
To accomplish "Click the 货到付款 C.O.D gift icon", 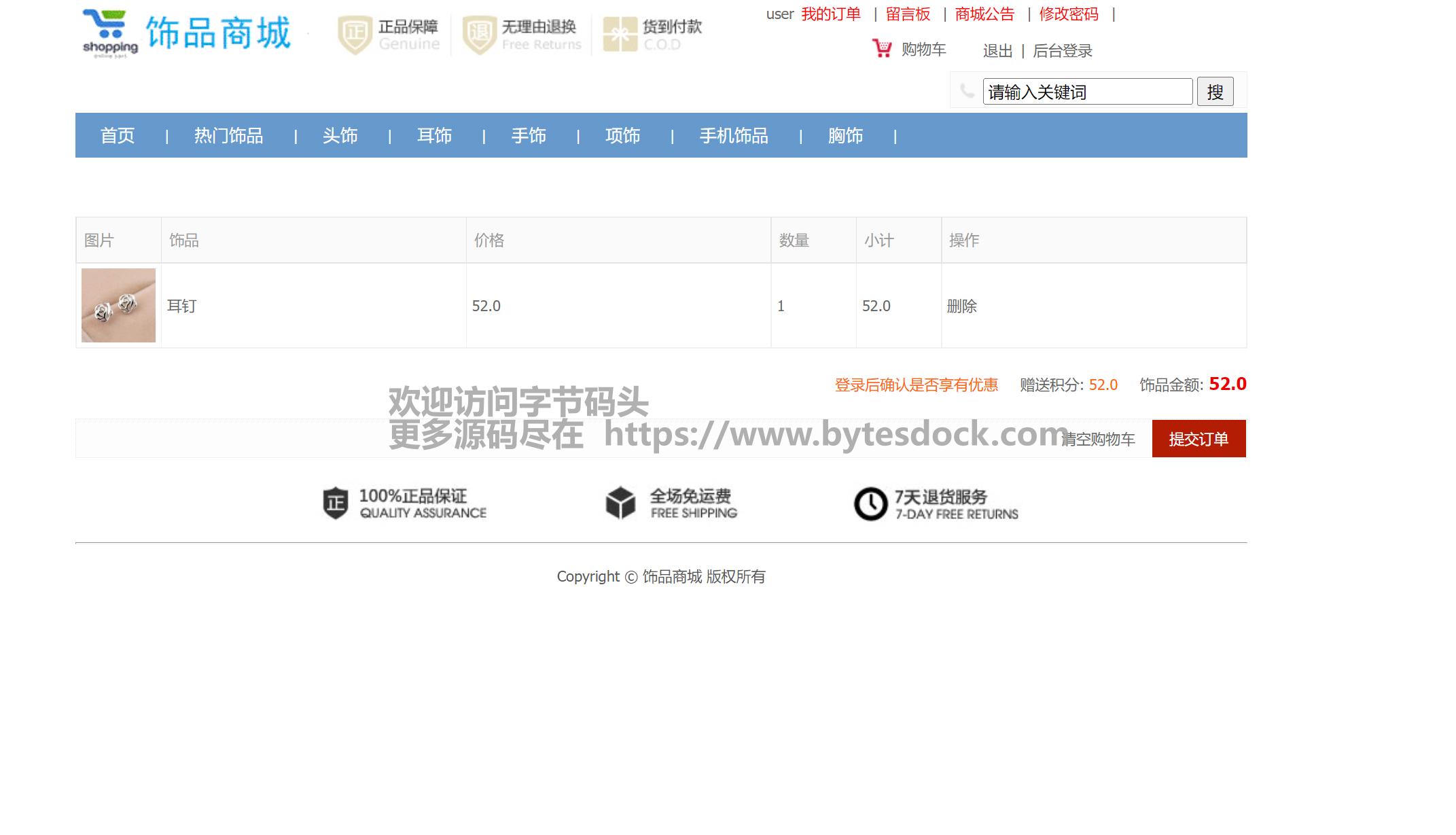I will coord(620,35).
